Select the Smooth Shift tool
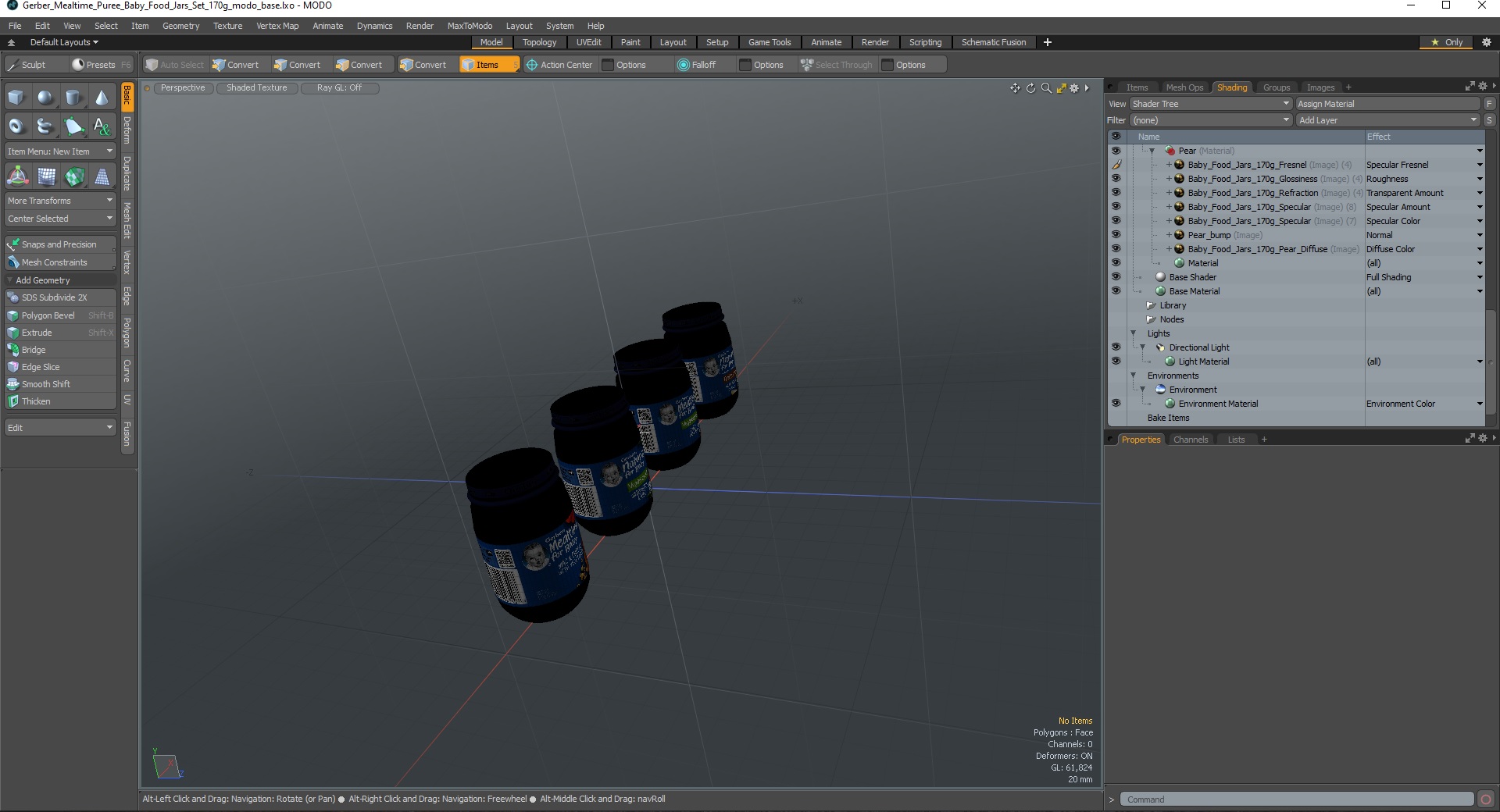 60,384
